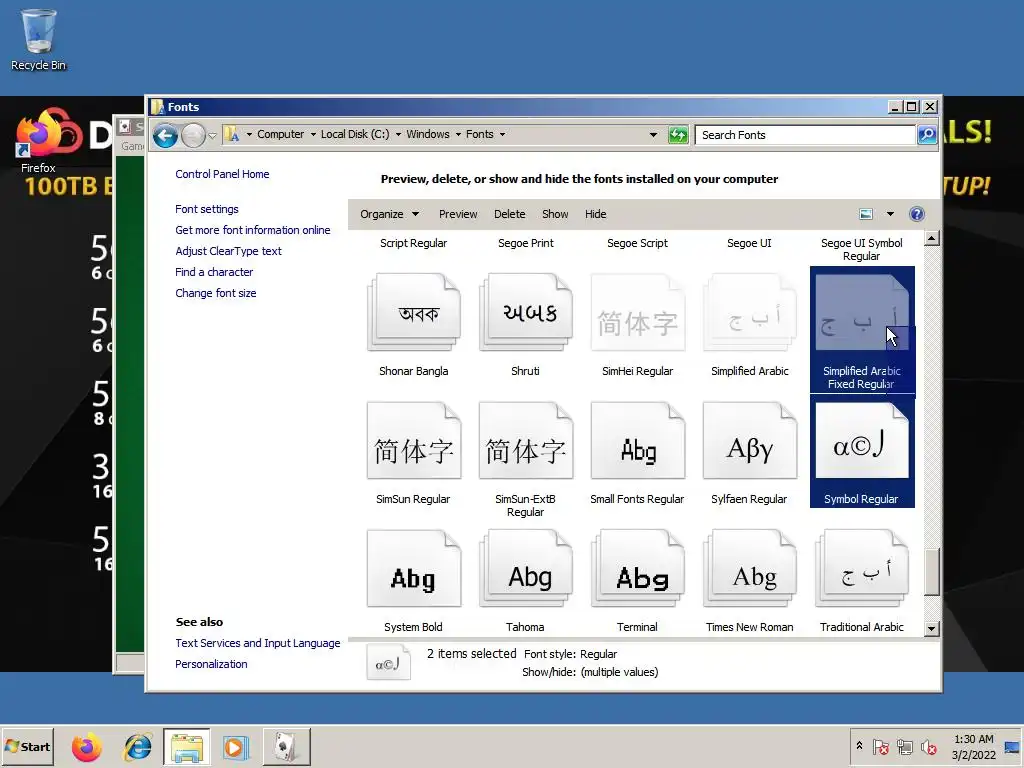Open Windows Media Player taskbar icon

click(x=236, y=747)
